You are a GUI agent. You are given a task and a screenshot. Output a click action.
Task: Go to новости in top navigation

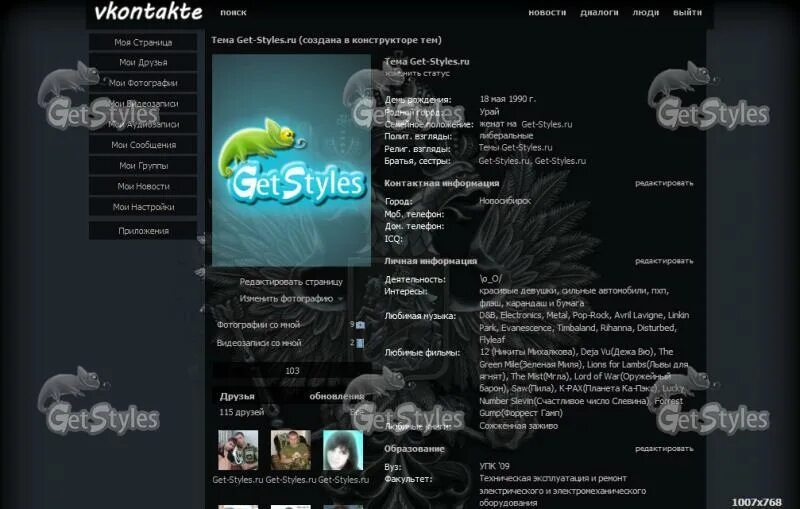pos(547,12)
